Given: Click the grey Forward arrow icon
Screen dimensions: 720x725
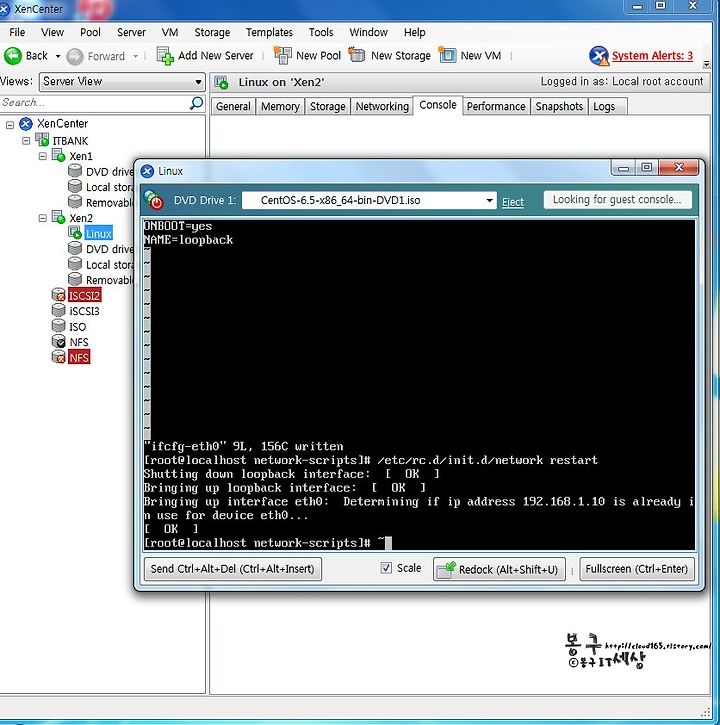Looking at the screenshot, I should point(75,56).
